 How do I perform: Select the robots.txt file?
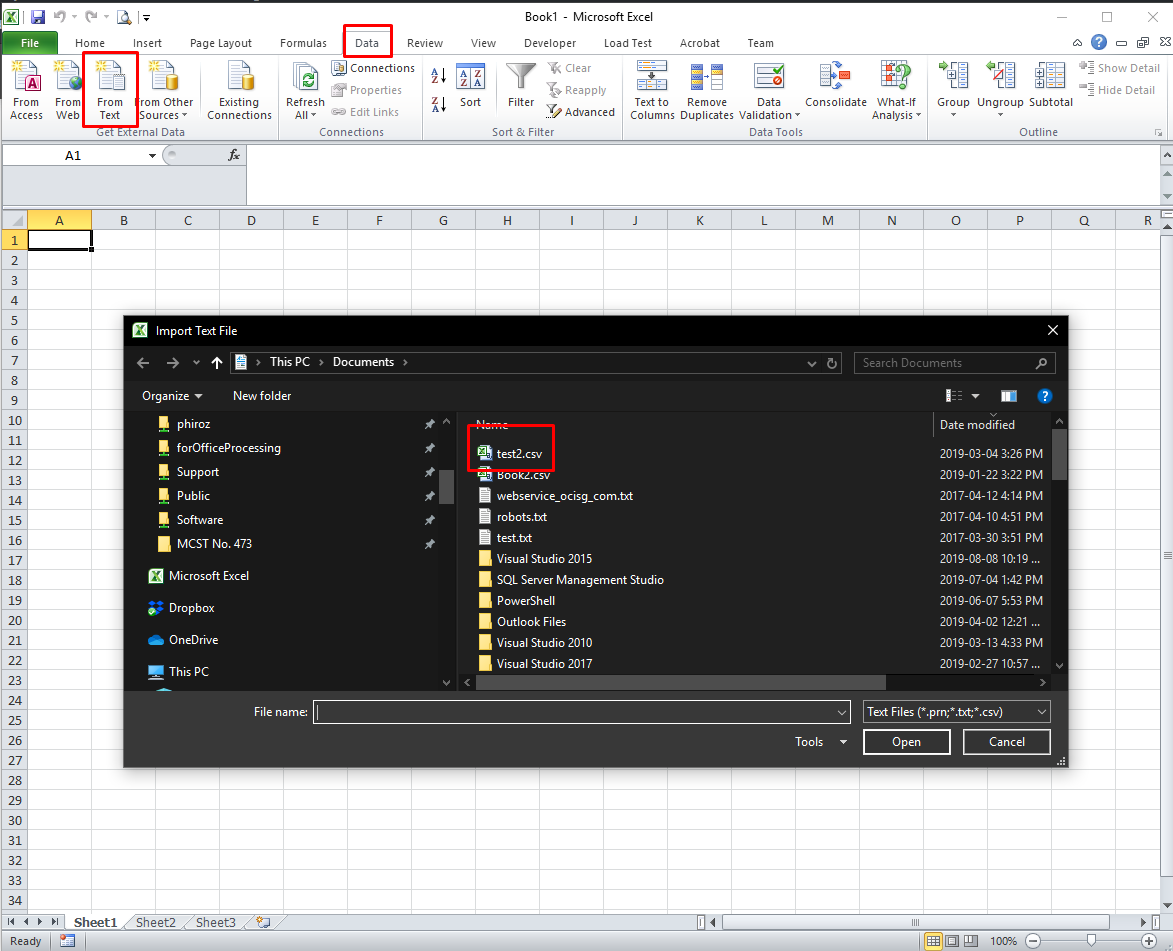click(x=521, y=516)
